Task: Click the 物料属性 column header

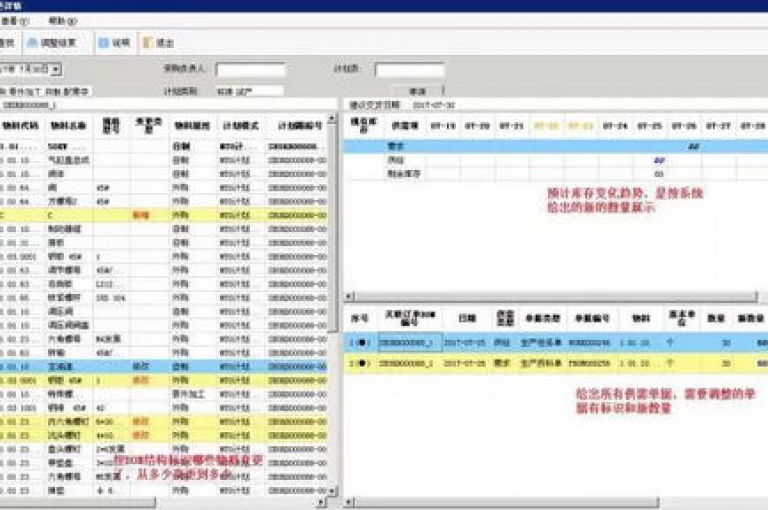Action: tap(192, 126)
